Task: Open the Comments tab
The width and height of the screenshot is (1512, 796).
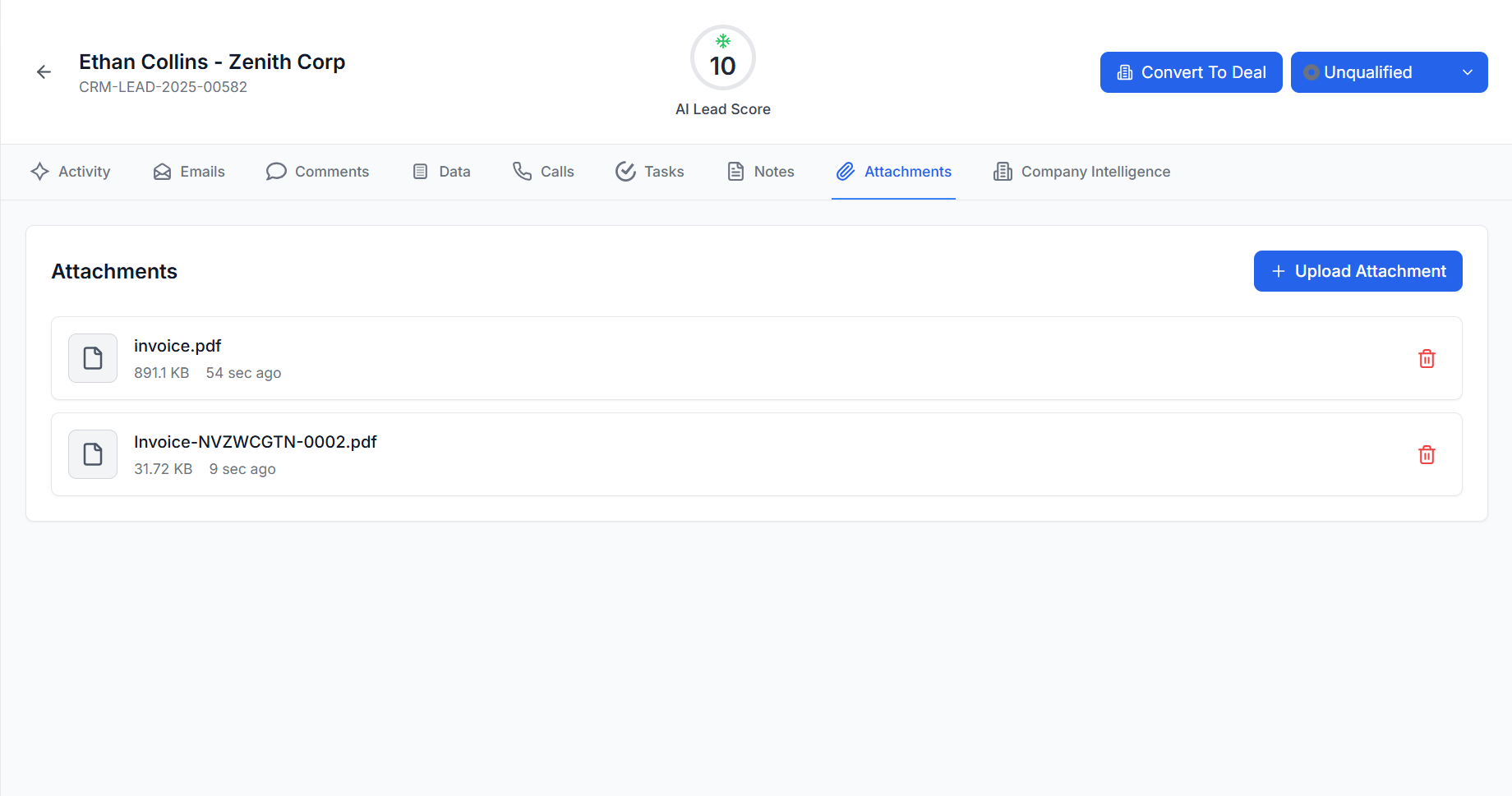Action: click(318, 172)
